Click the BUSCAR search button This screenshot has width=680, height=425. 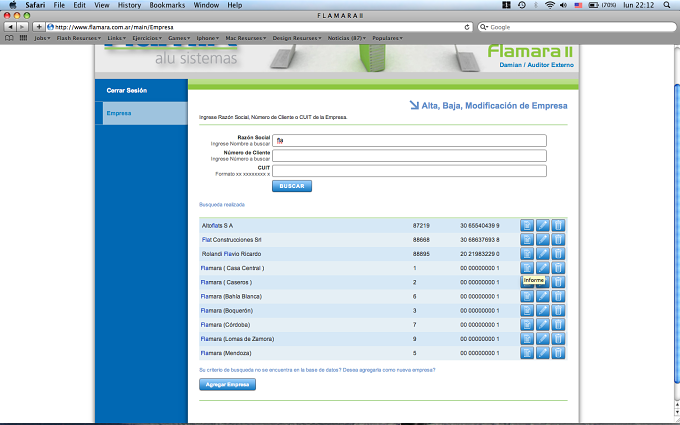292,186
